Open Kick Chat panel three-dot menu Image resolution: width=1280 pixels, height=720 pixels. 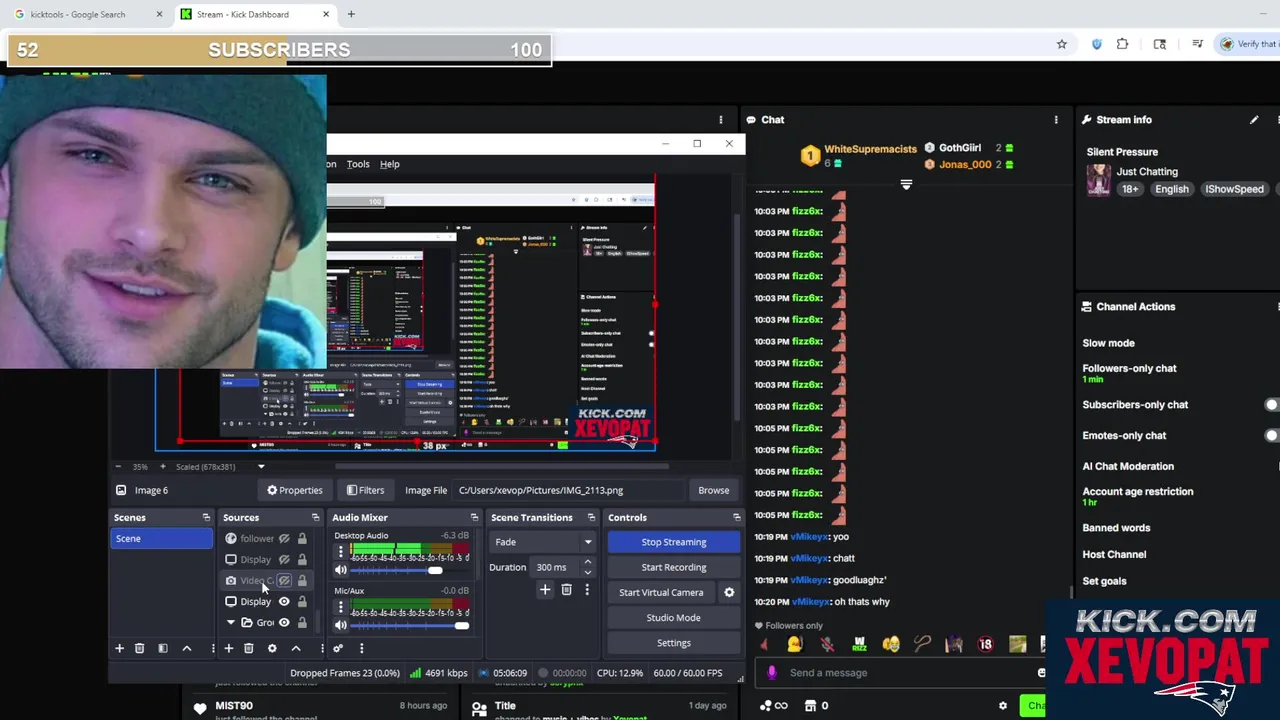click(1056, 120)
